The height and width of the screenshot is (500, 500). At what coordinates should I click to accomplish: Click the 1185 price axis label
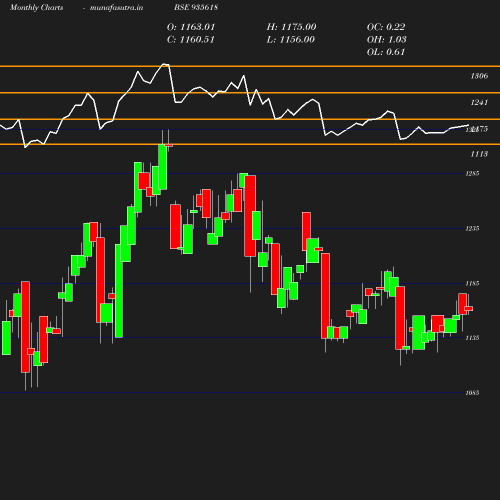(x=472, y=283)
